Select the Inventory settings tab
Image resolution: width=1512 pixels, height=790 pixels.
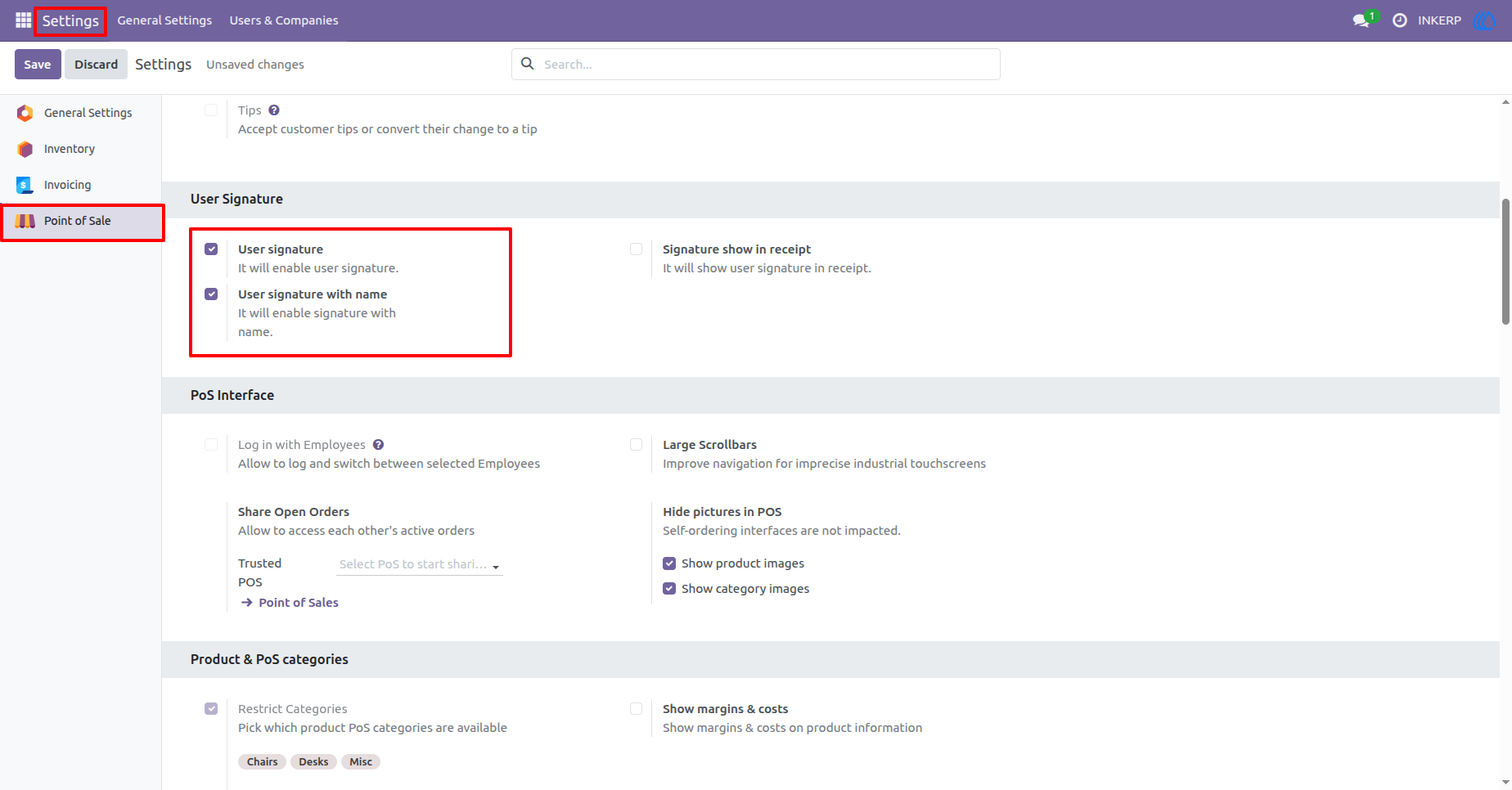[x=81, y=149]
